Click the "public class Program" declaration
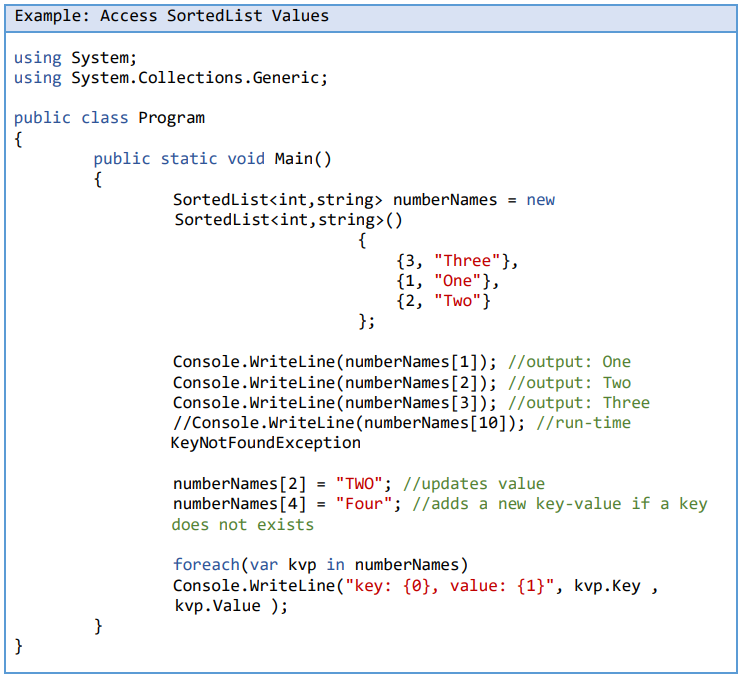Viewport: 742px width, 680px height. [109, 118]
